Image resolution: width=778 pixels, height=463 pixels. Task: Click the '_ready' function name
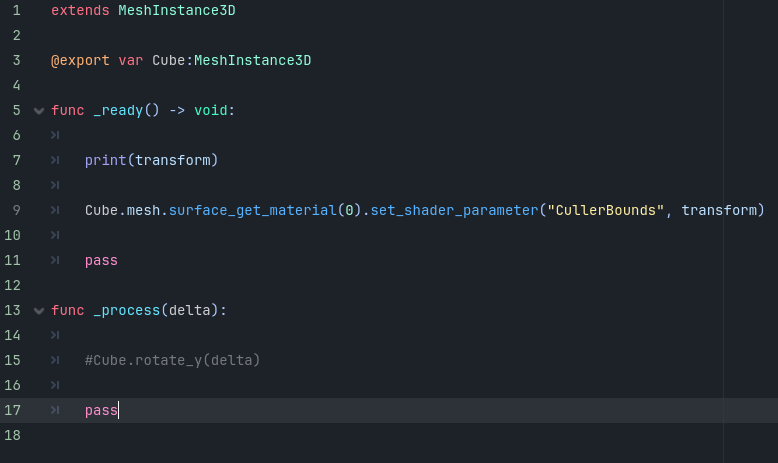tap(118, 110)
